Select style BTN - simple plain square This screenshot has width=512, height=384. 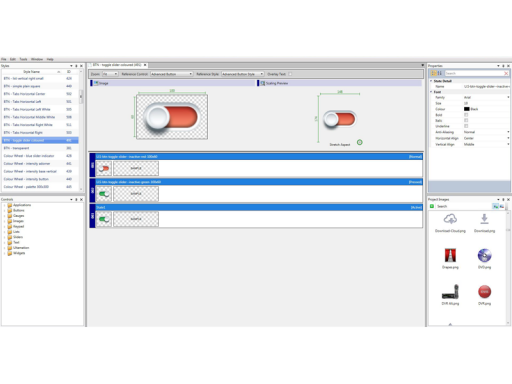pyautogui.click(x=40, y=86)
